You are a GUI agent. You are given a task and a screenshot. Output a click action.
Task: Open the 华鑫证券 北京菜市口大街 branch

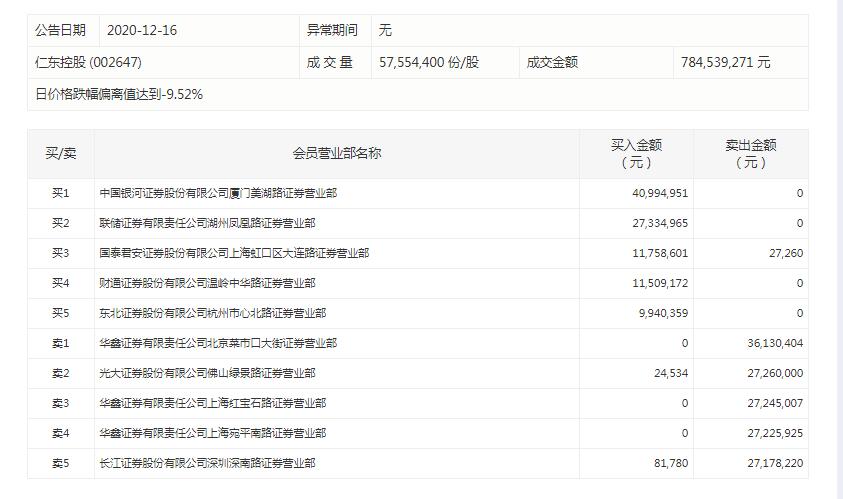[218, 343]
